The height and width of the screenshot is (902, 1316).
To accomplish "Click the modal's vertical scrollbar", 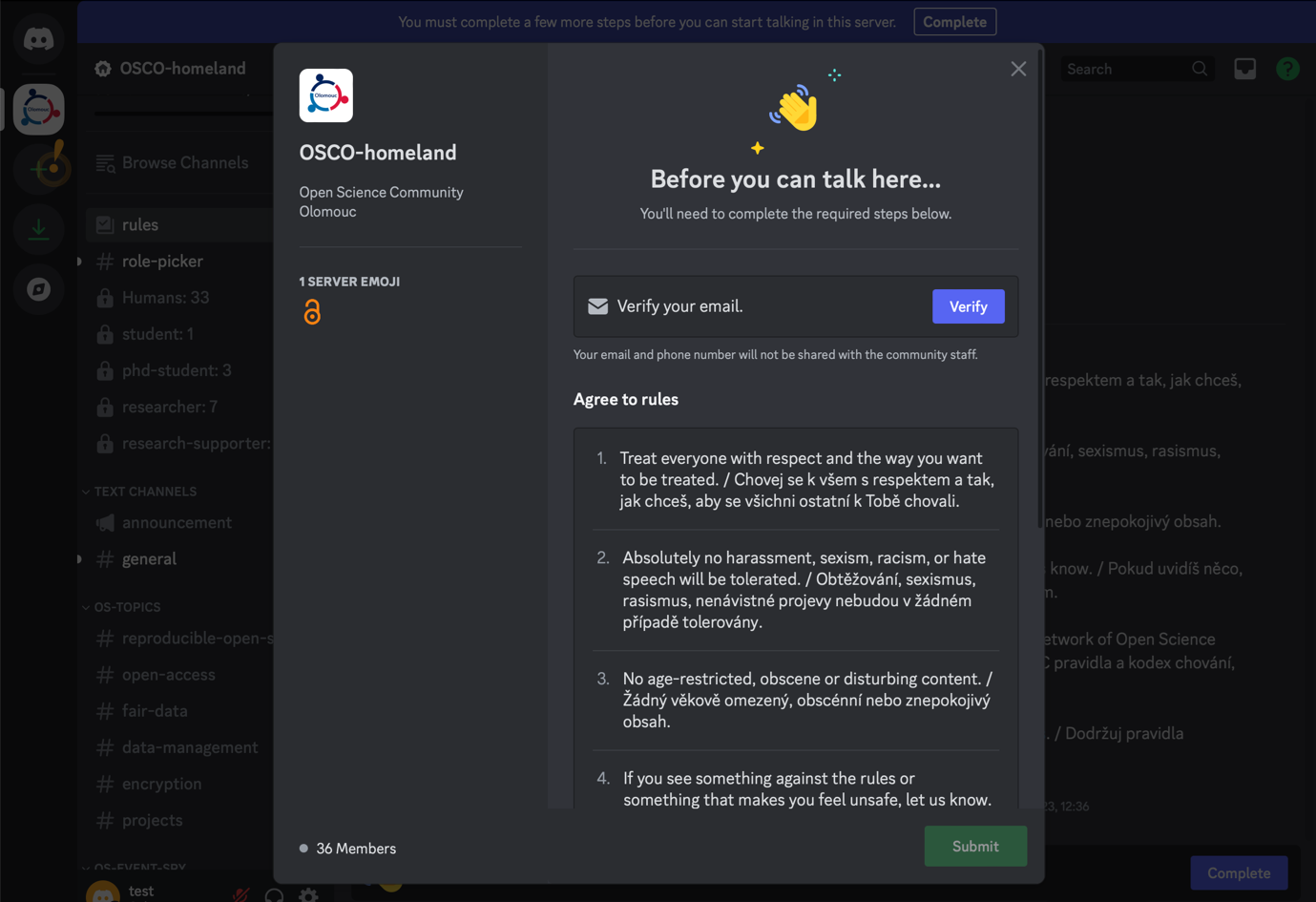I will 1039,286.
